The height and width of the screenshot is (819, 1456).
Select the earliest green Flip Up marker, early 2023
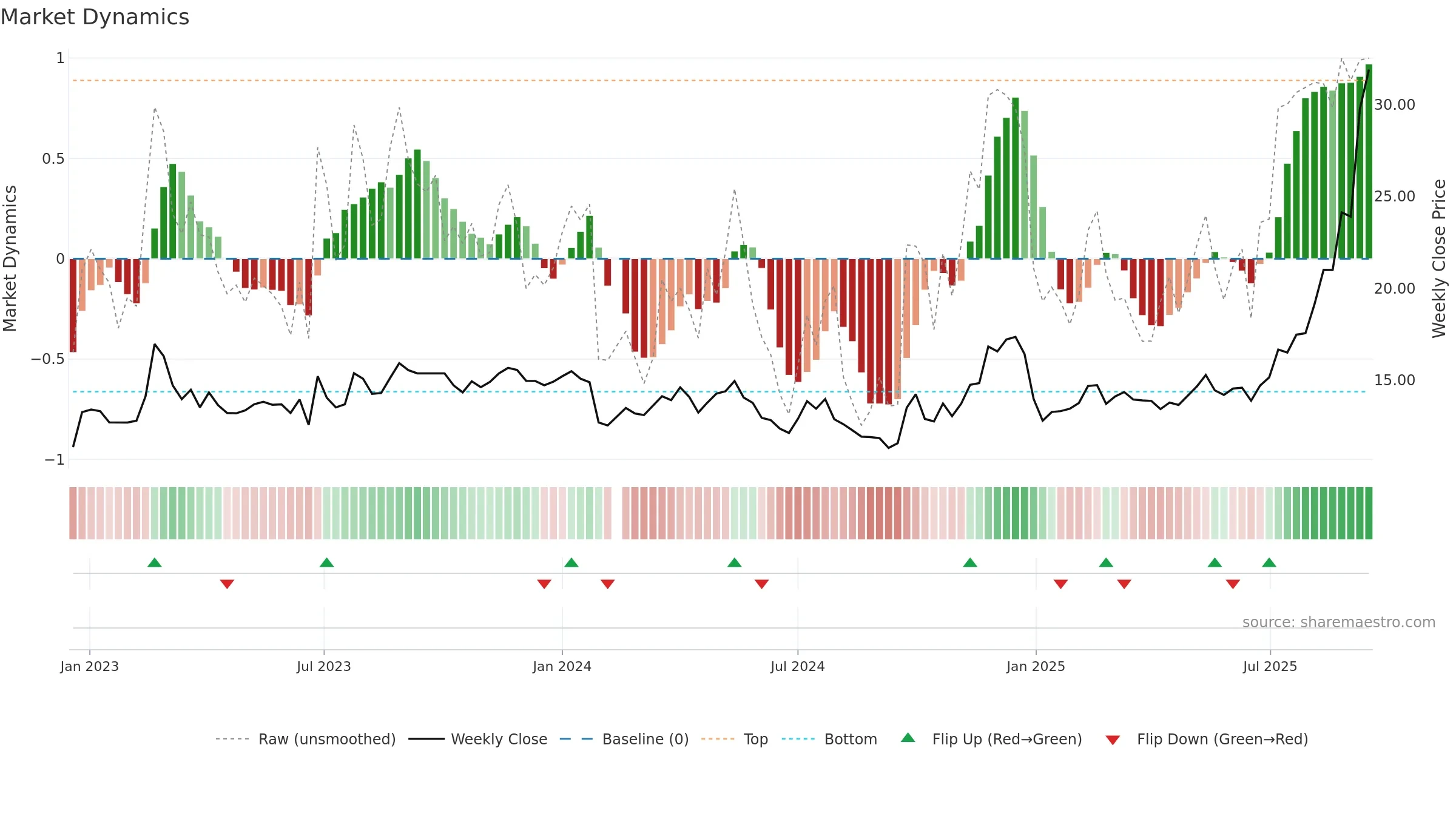coord(155,562)
